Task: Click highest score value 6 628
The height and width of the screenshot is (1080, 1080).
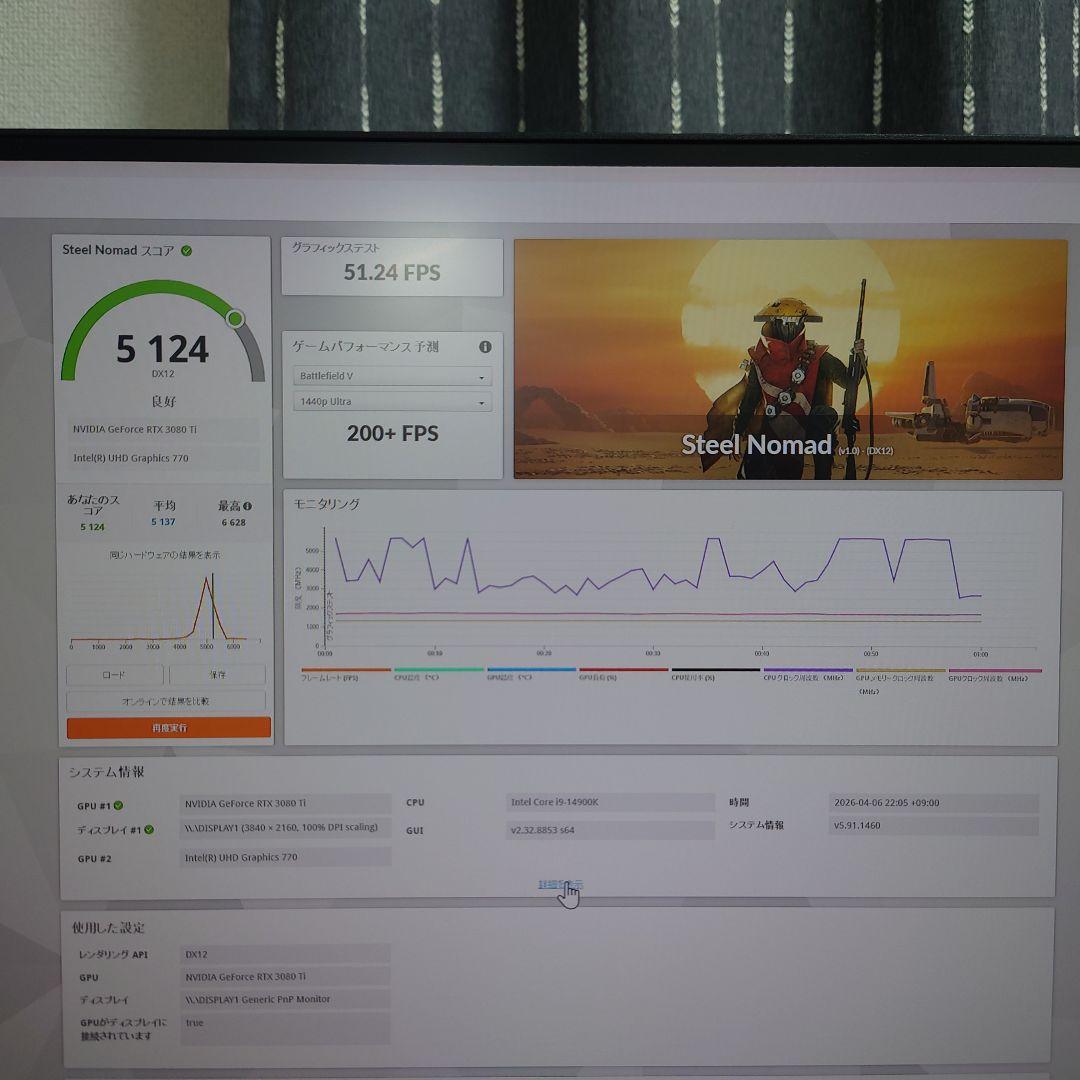Action: [x=233, y=523]
